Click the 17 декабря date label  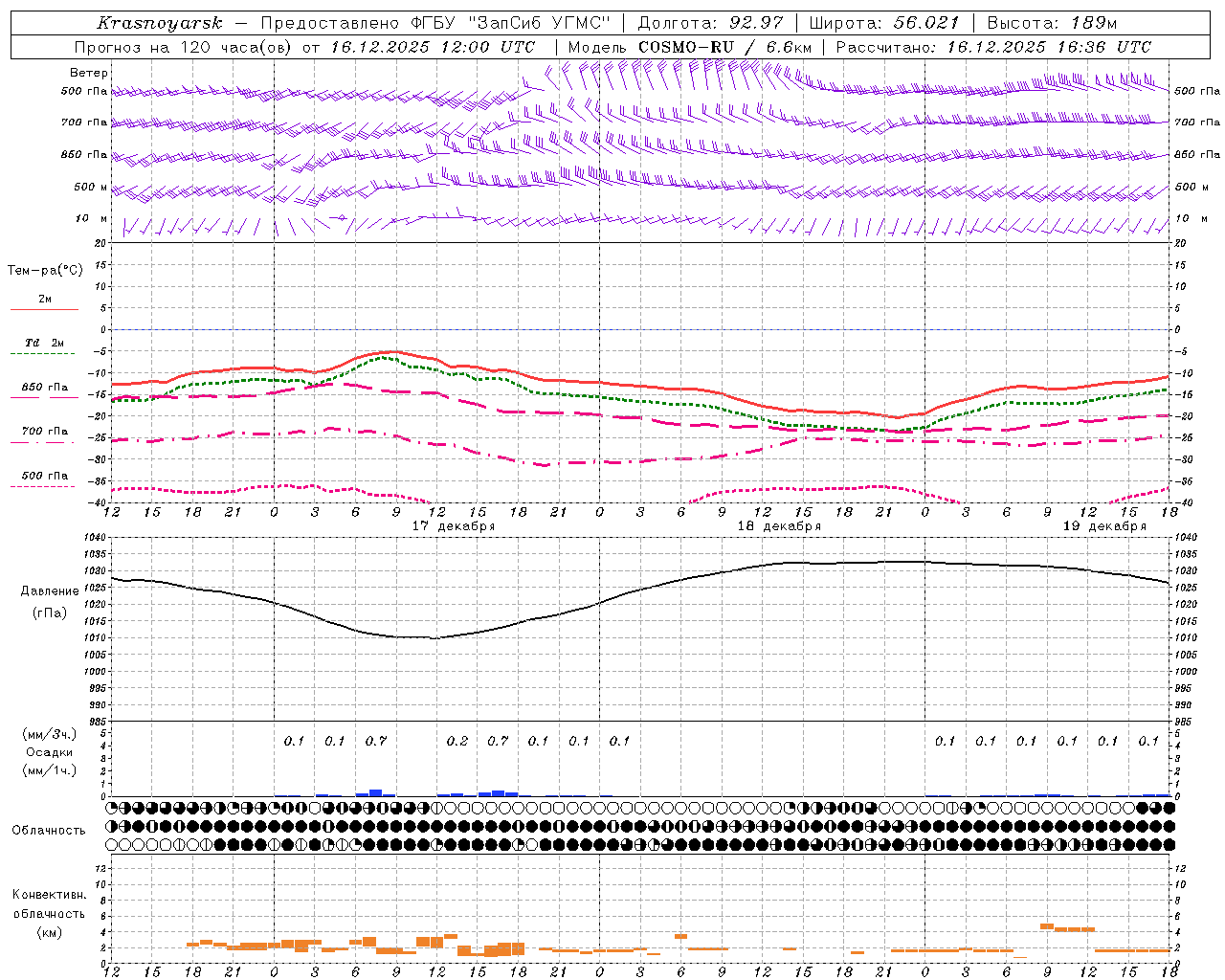click(454, 526)
